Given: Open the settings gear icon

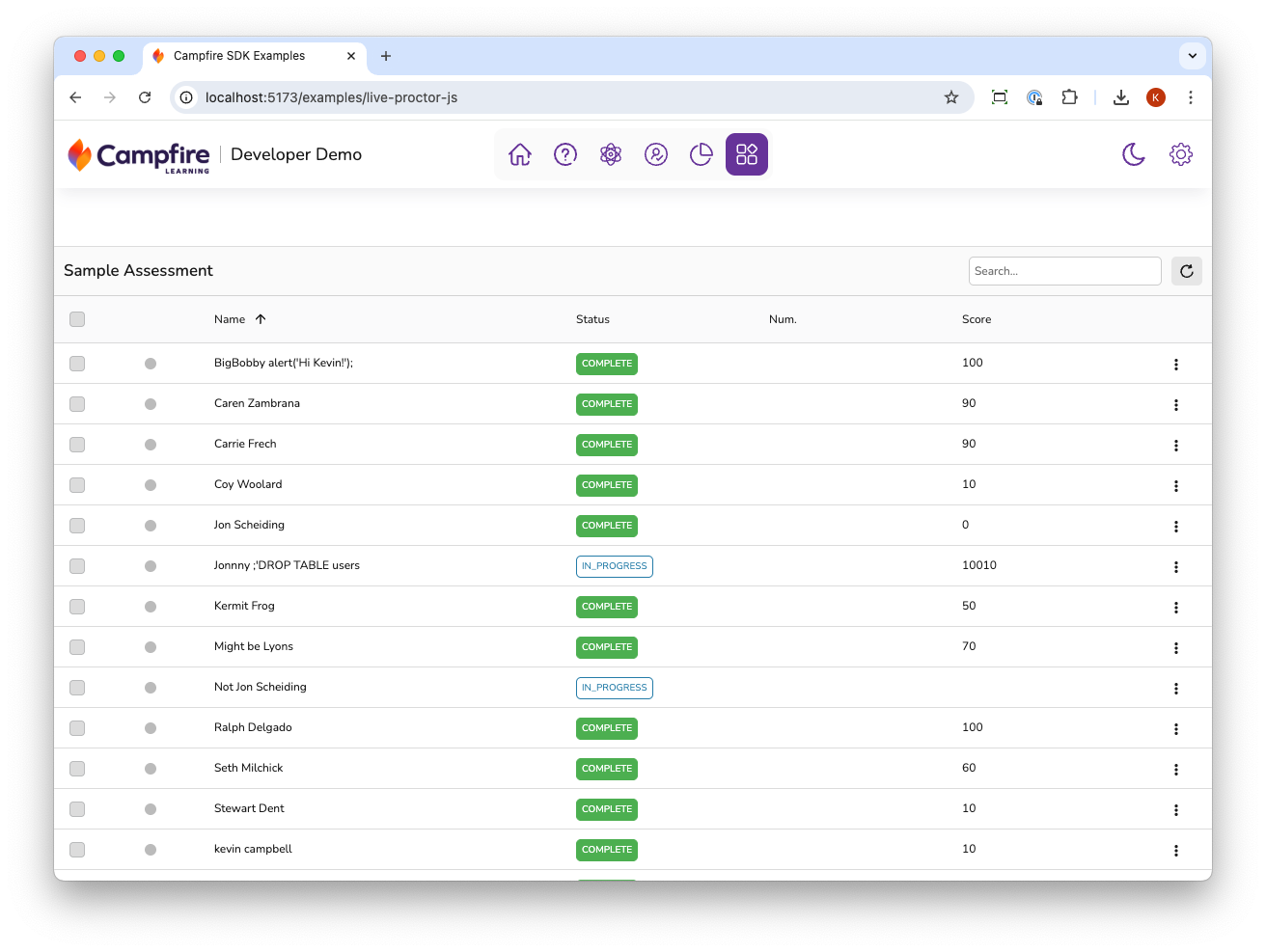Looking at the screenshot, I should click(1181, 154).
